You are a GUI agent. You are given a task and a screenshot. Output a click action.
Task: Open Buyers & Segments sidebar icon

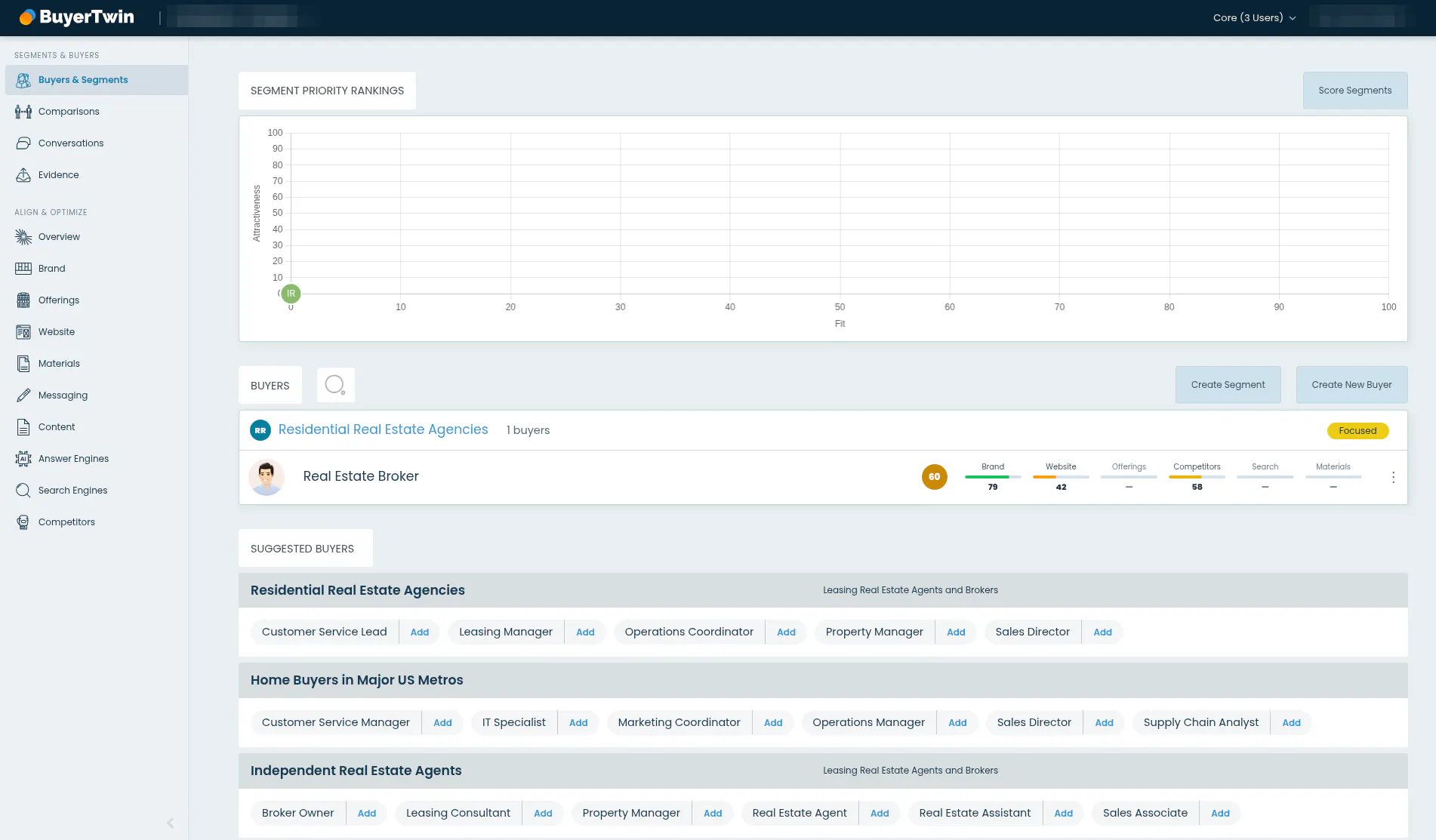(23, 80)
